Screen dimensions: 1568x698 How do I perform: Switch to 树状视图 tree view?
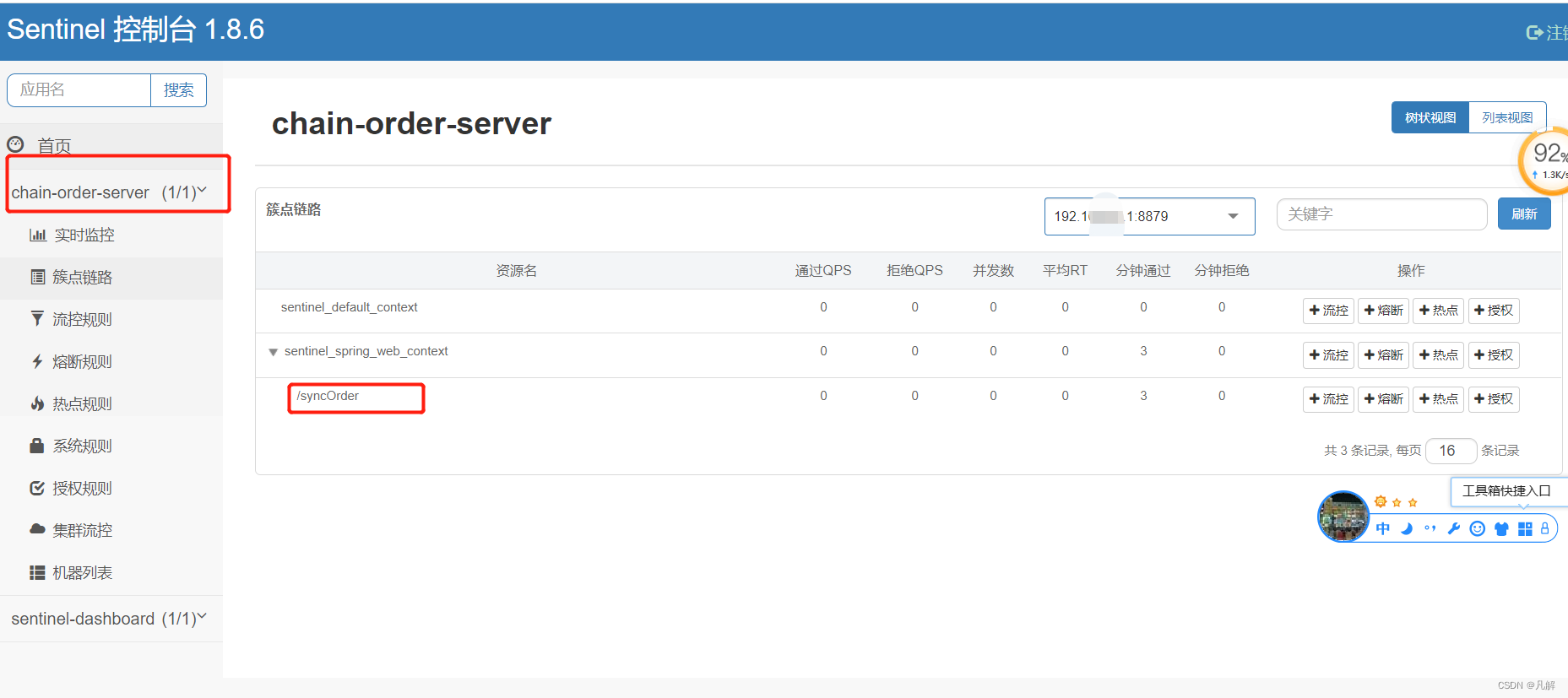(x=1430, y=117)
